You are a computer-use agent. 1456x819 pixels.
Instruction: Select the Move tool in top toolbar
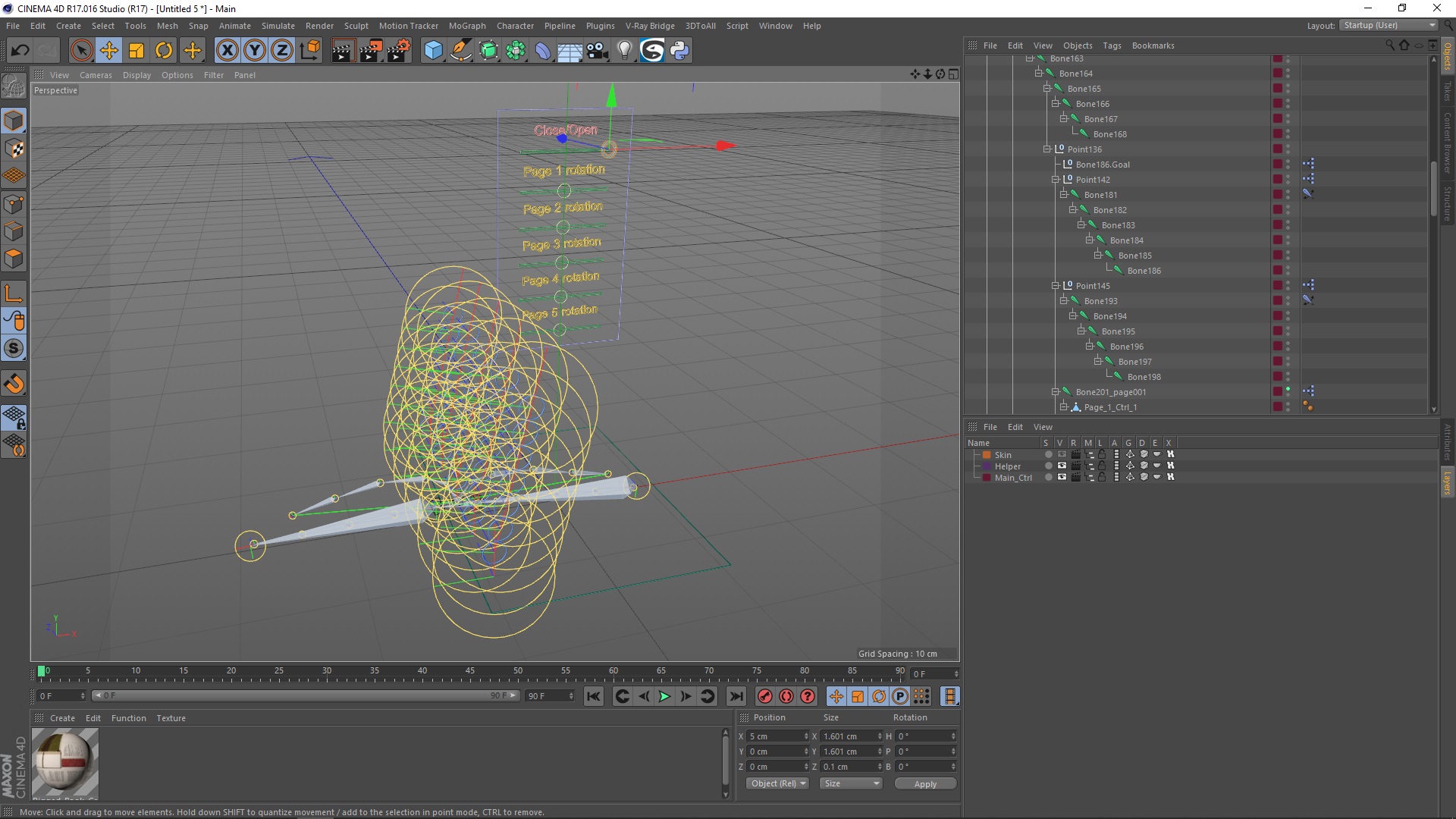click(x=108, y=51)
